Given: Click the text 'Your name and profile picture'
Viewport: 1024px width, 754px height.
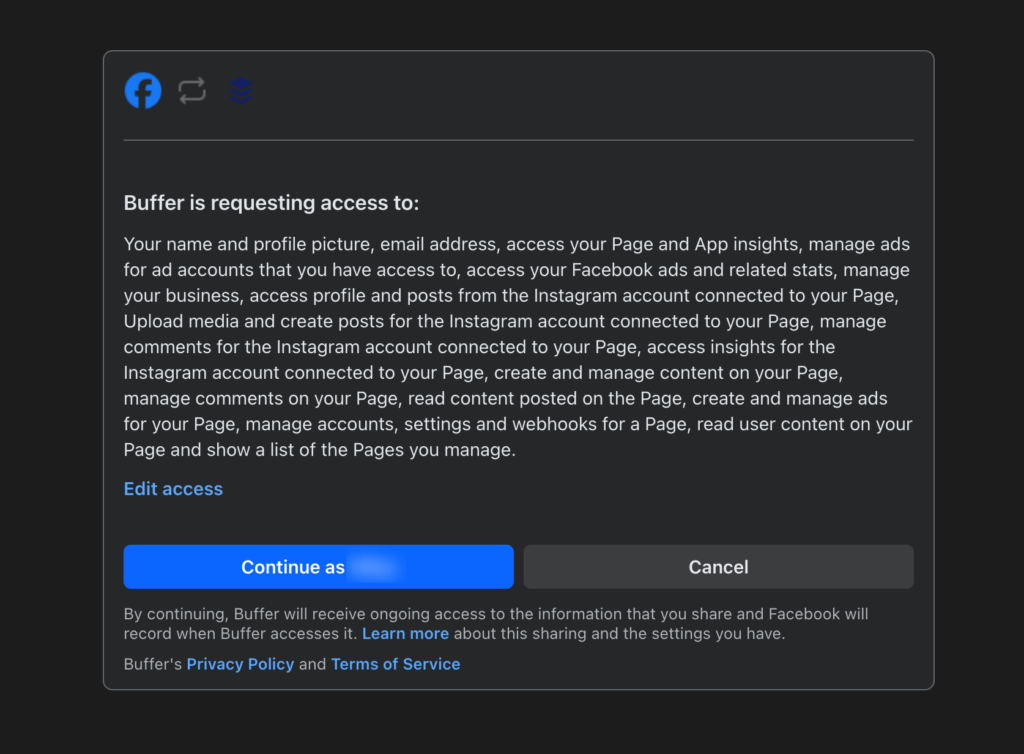Looking at the screenshot, I should 248,244.
